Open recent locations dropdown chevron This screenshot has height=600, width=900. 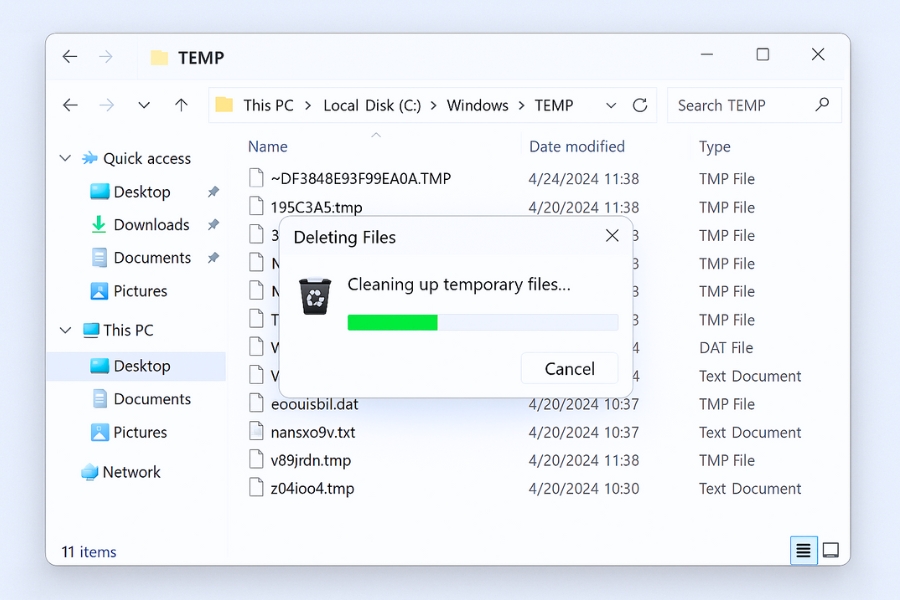tap(144, 105)
